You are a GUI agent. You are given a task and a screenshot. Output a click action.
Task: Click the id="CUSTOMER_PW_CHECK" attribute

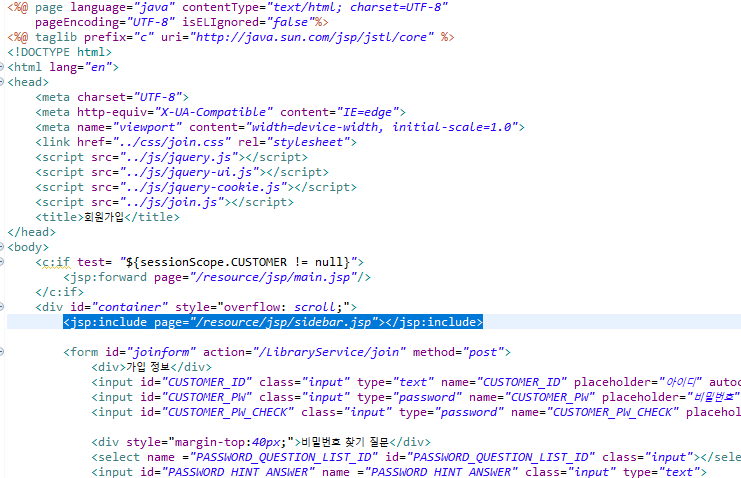tap(217, 412)
